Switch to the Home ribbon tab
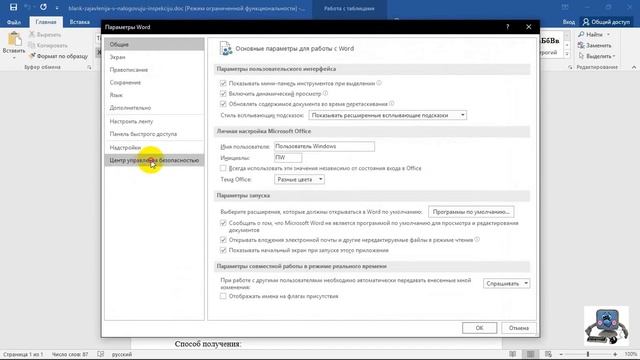The image size is (640, 360). (x=46, y=22)
